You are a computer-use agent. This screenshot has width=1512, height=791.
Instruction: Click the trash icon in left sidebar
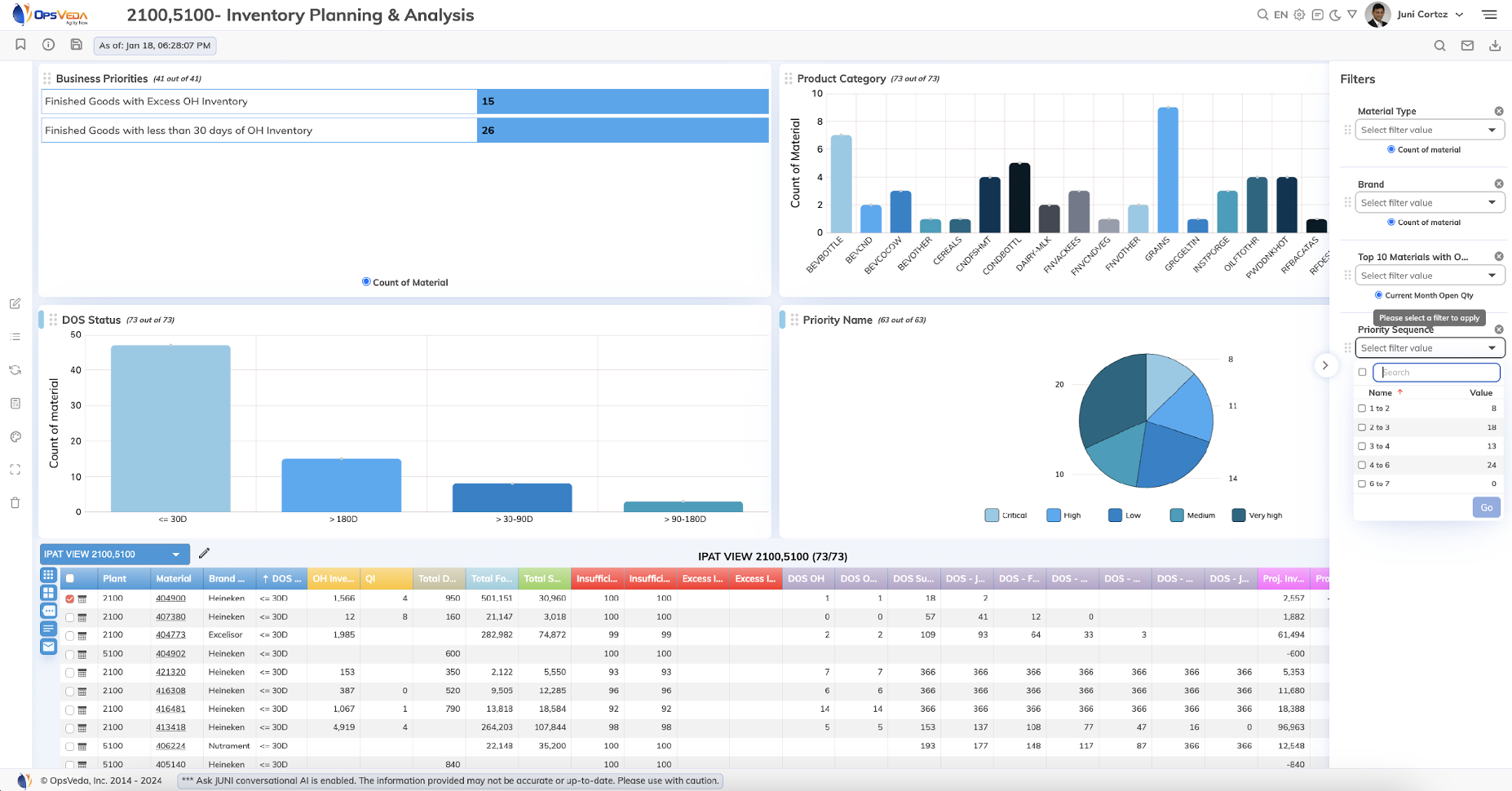(x=15, y=503)
